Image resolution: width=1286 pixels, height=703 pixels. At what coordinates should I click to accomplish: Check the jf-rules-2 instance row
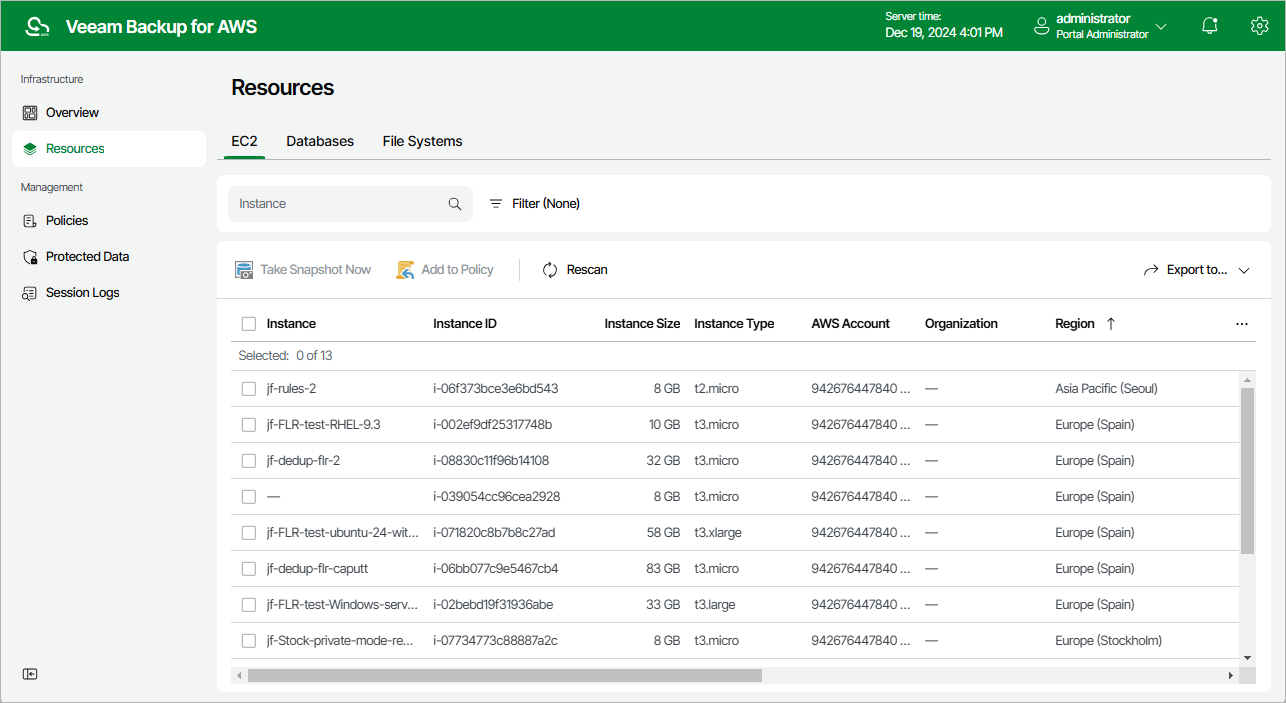point(249,389)
